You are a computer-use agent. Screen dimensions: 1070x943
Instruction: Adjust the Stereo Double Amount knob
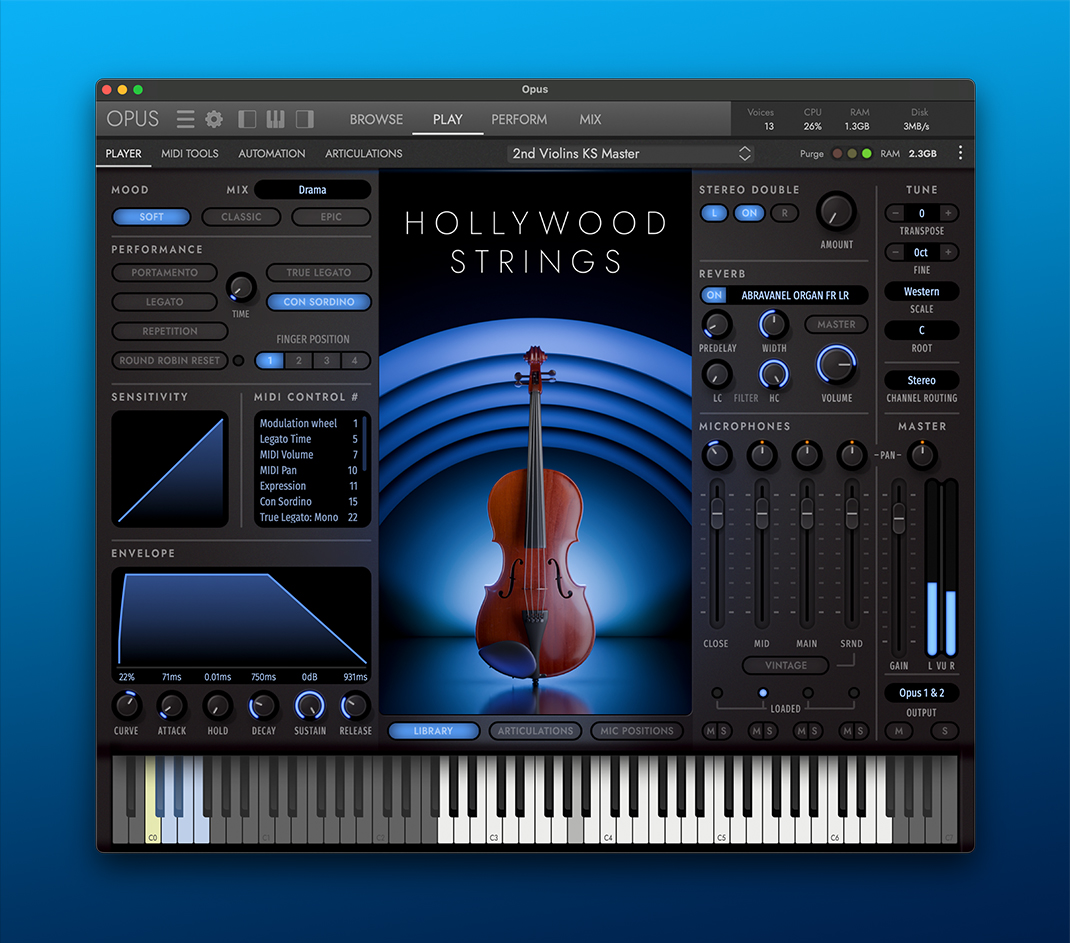point(836,212)
